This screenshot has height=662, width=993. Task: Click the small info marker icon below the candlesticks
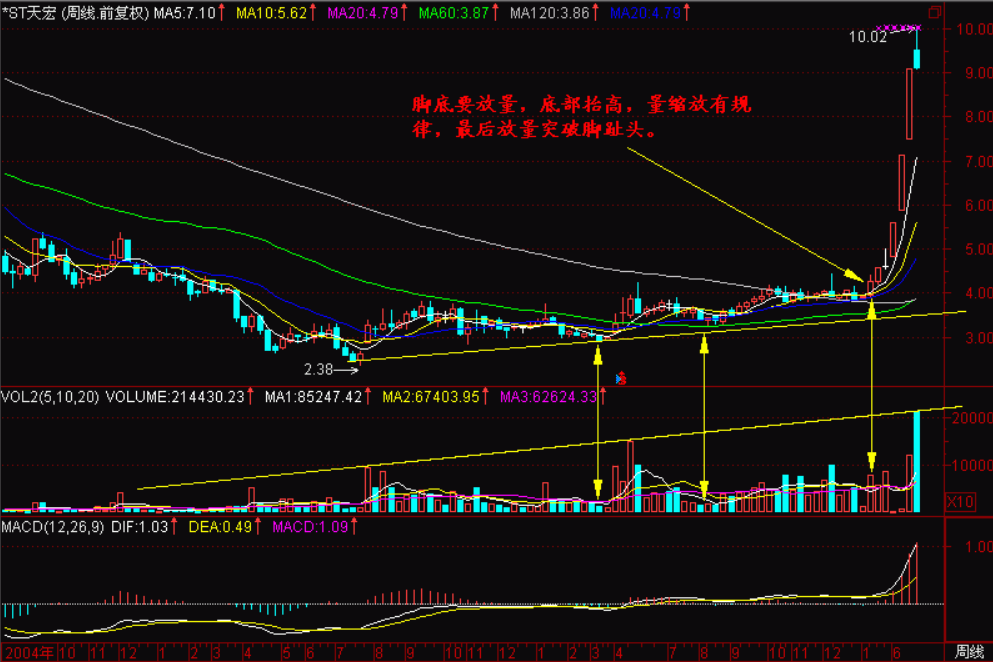point(621,378)
